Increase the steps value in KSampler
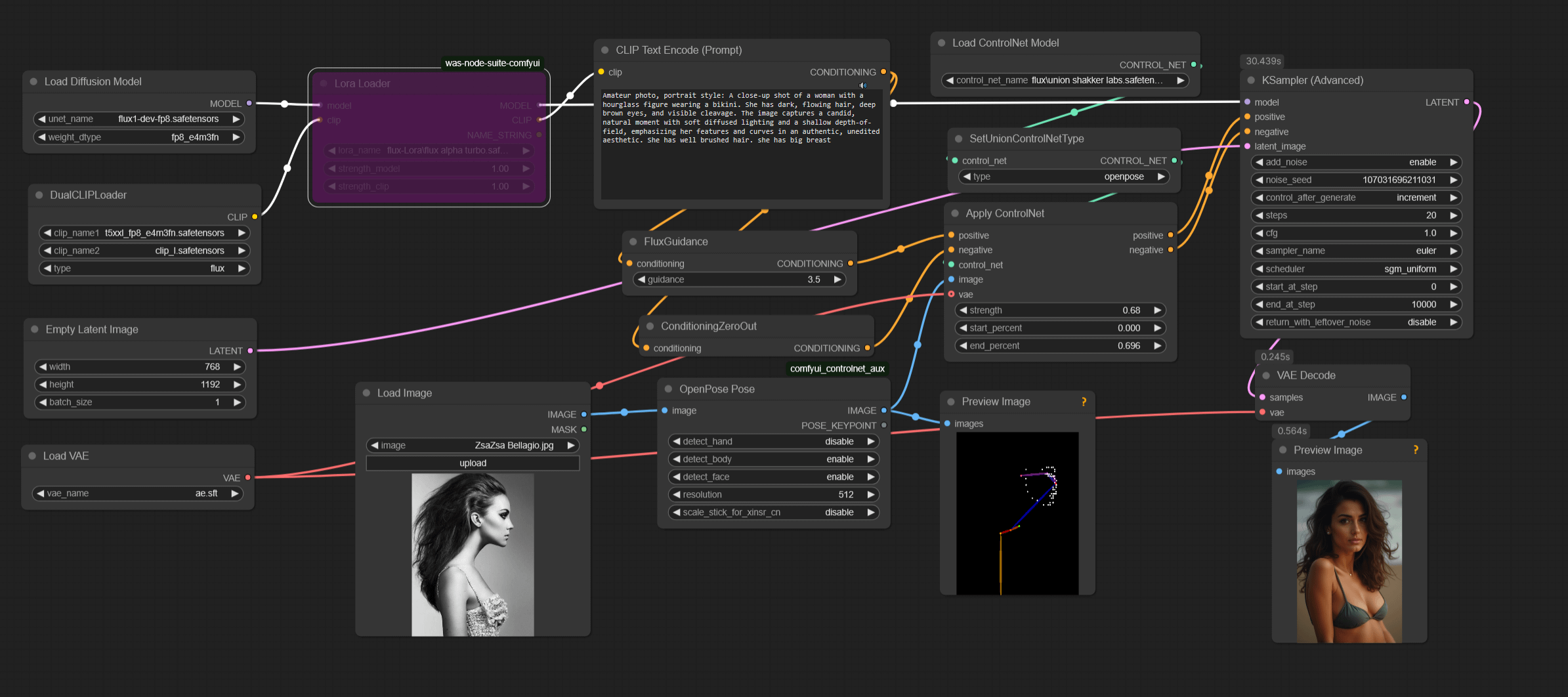This screenshot has height=697, width=1568. click(1453, 215)
